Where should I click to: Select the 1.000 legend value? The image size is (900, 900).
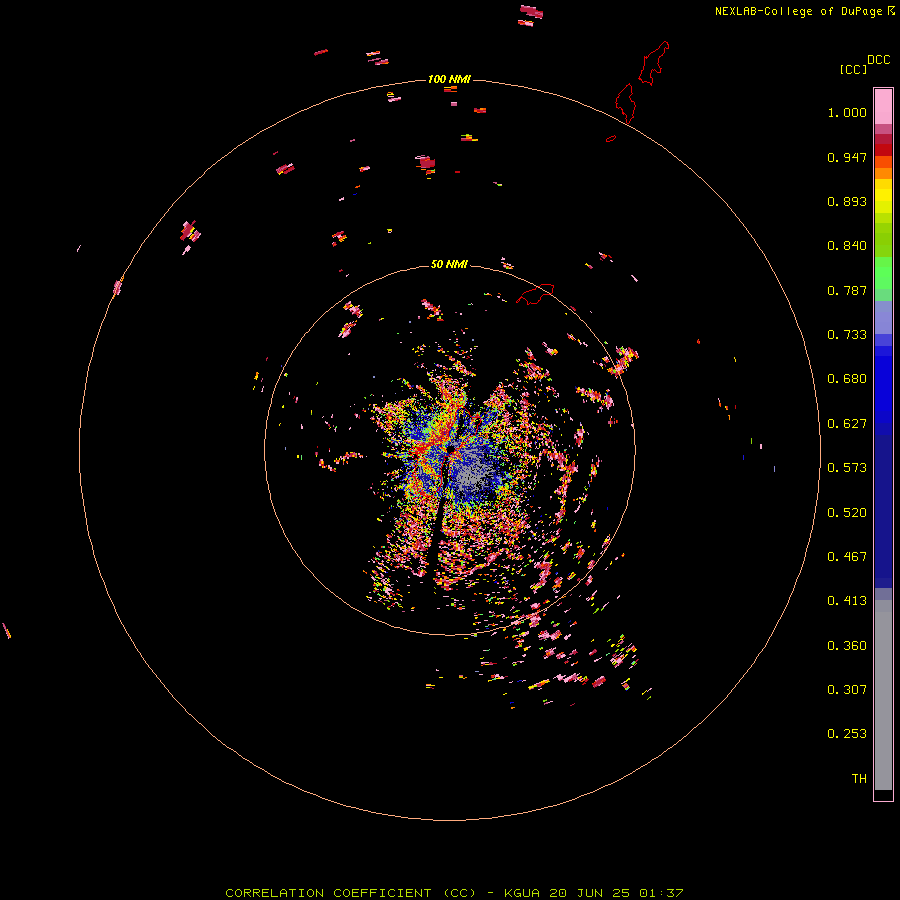pos(847,112)
